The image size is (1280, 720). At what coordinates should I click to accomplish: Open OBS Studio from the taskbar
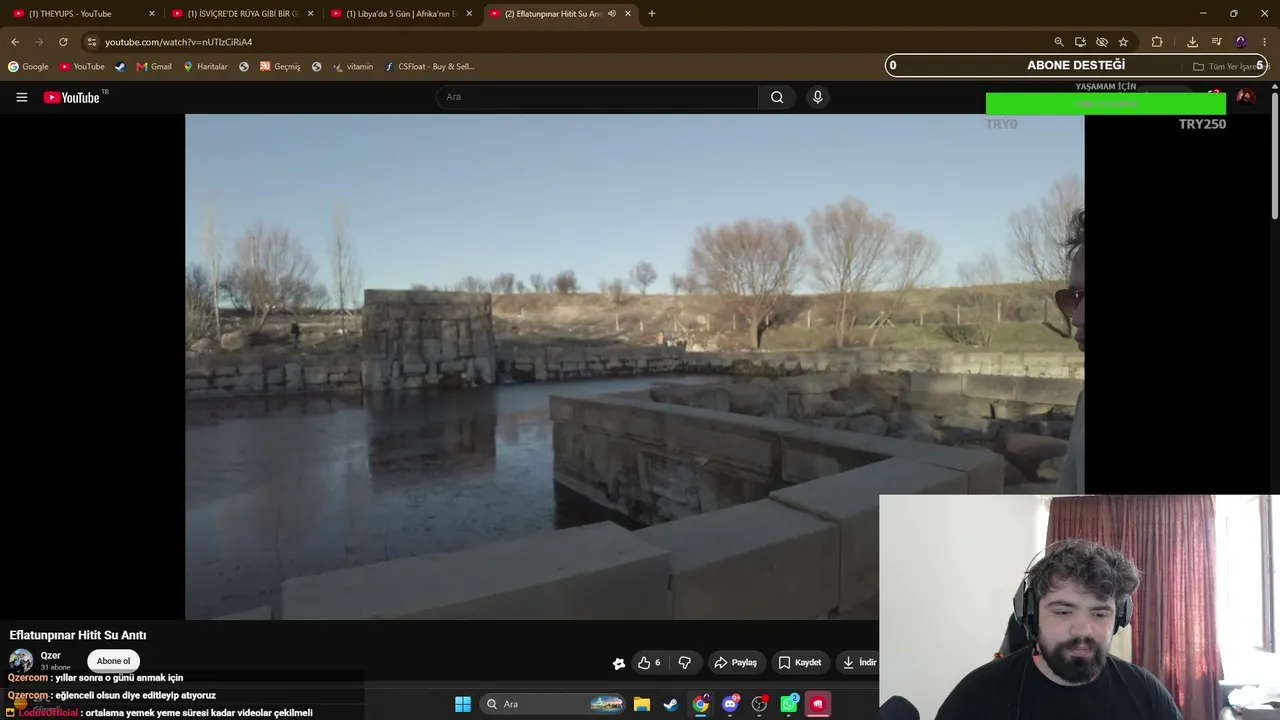click(760, 704)
